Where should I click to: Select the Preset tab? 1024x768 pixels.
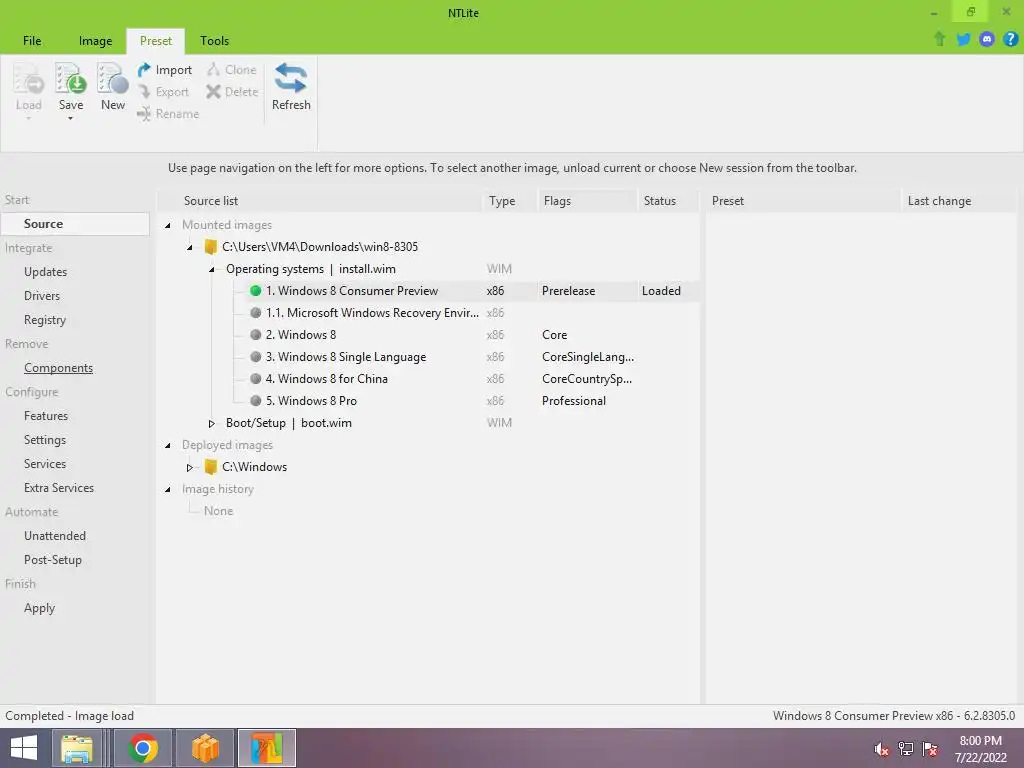click(155, 40)
